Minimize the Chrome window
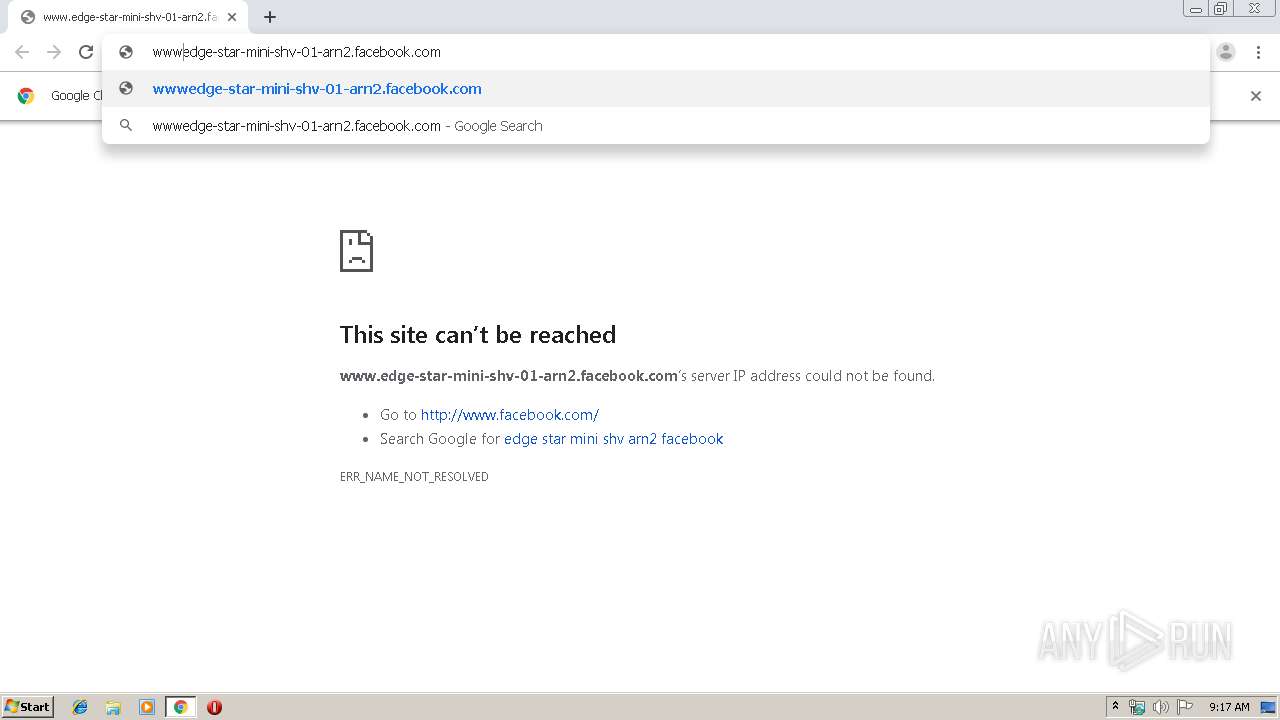Image resolution: width=1280 pixels, height=720 pixels. (x=1196, y=9)
